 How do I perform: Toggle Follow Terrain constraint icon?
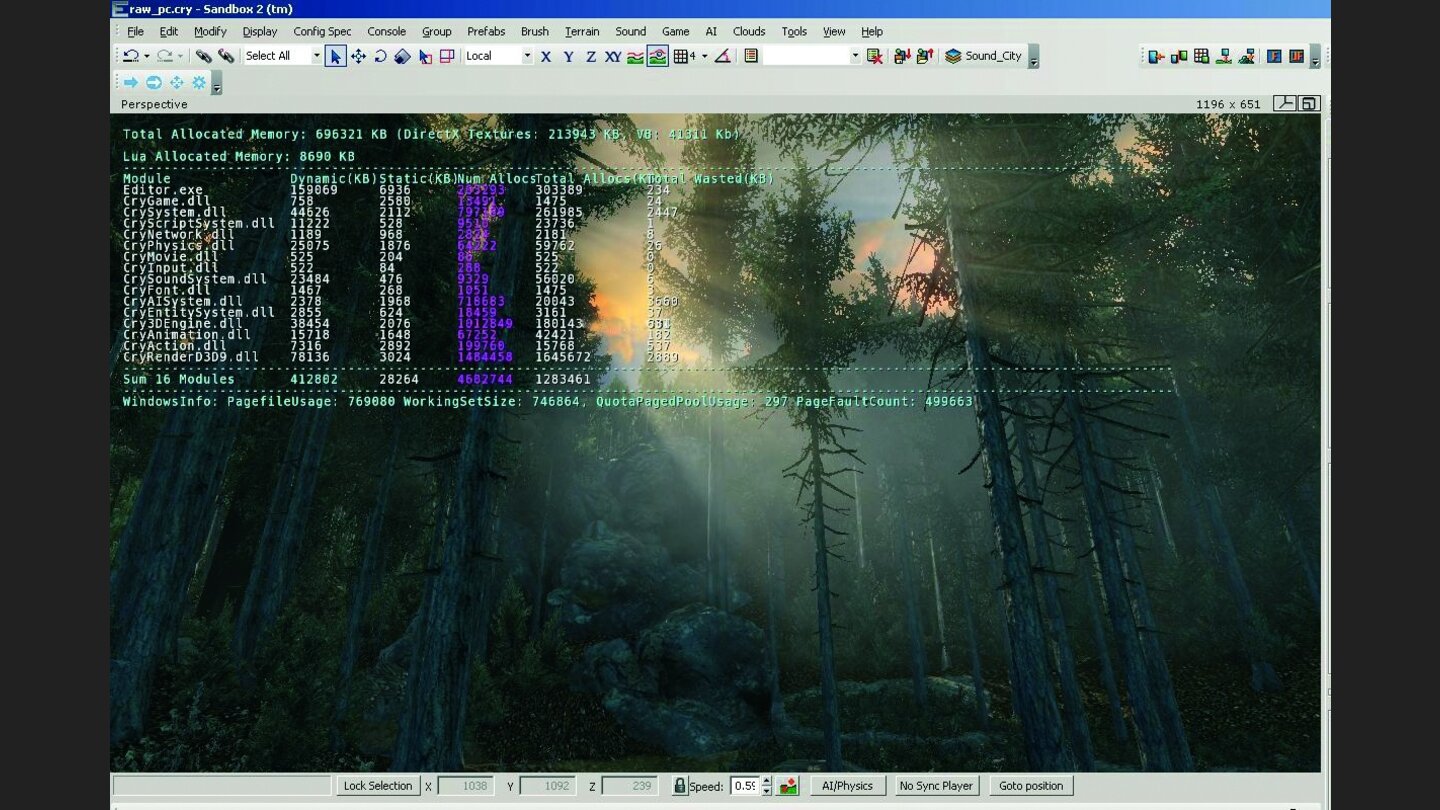click(635, 56)
